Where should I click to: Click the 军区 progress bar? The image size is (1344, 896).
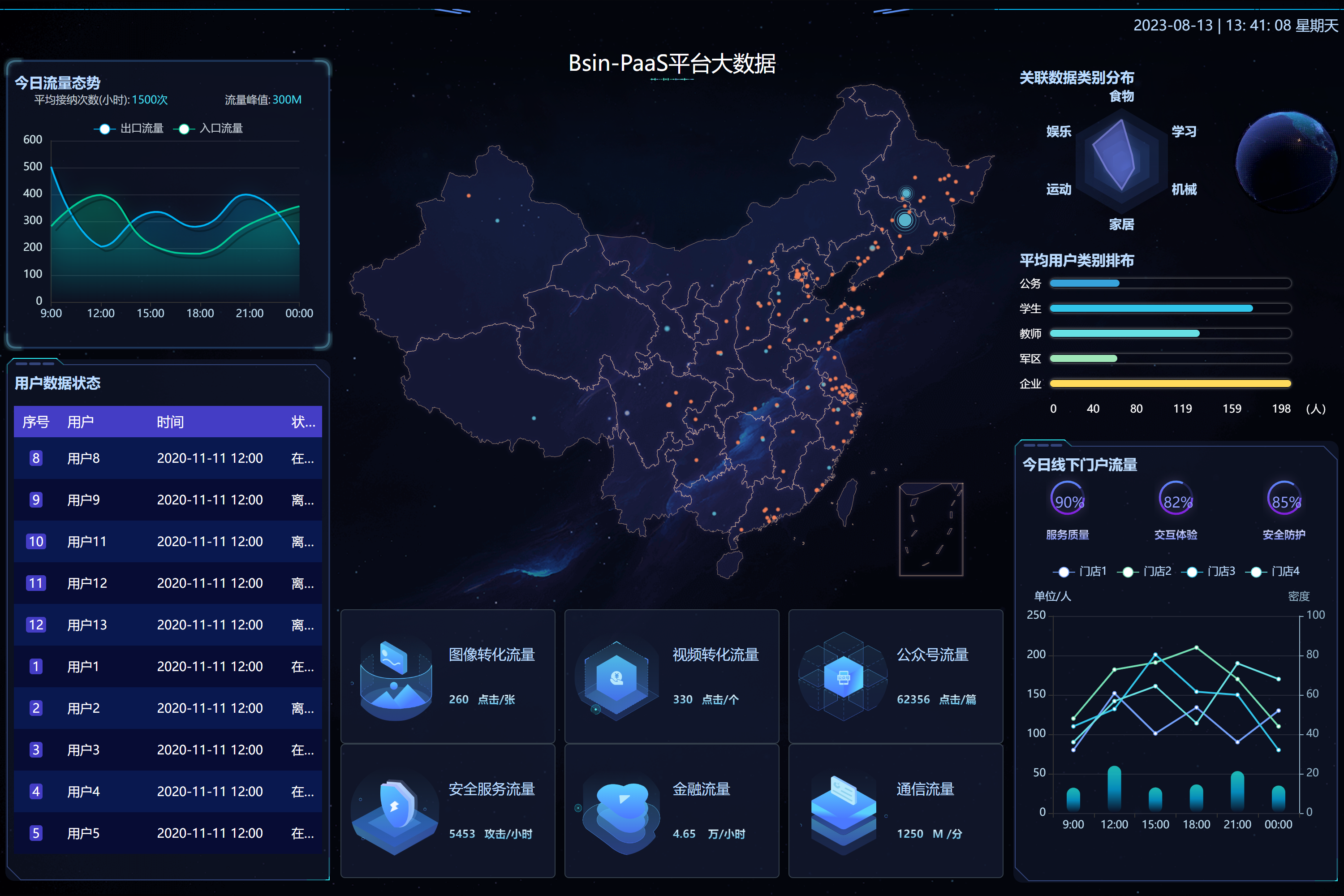[1170, 359]
